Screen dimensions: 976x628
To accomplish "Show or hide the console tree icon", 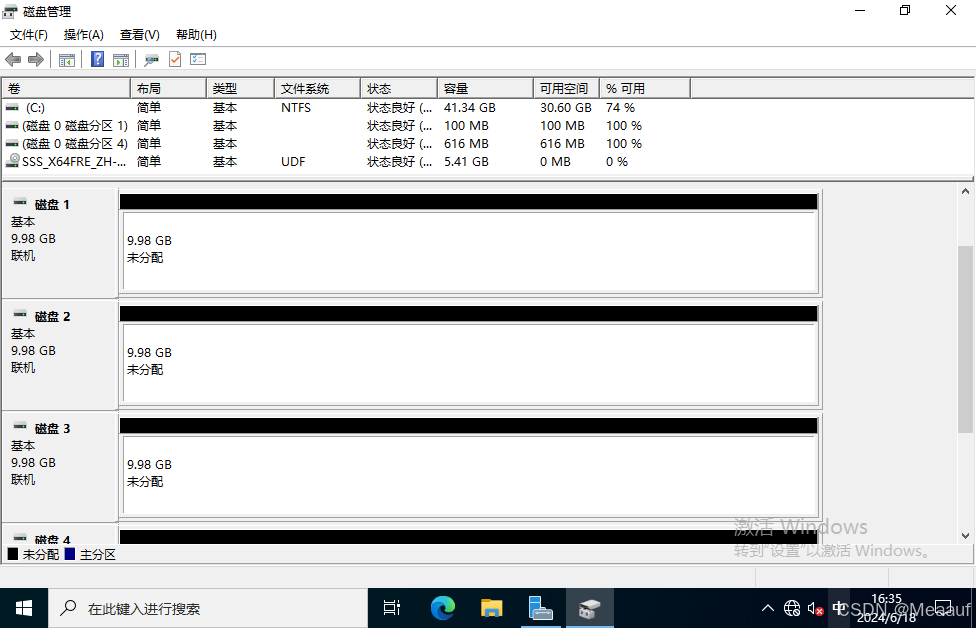I will [x=67, y=60].
